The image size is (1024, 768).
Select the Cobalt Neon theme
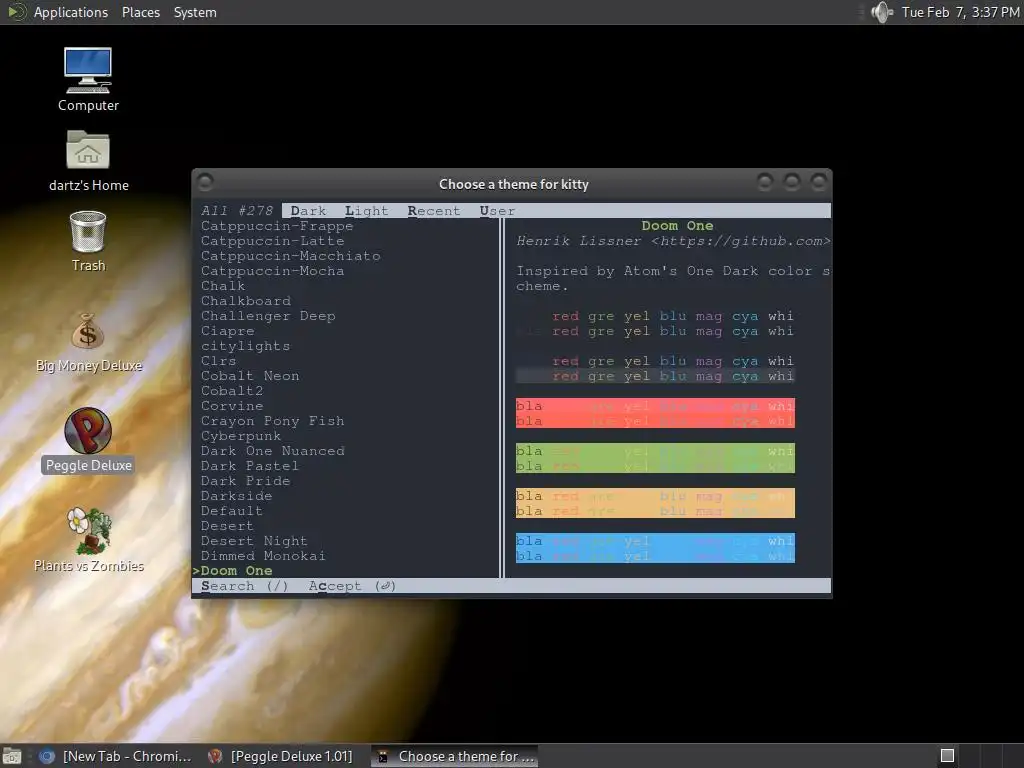pyautogui.click(x=250, y=376)
